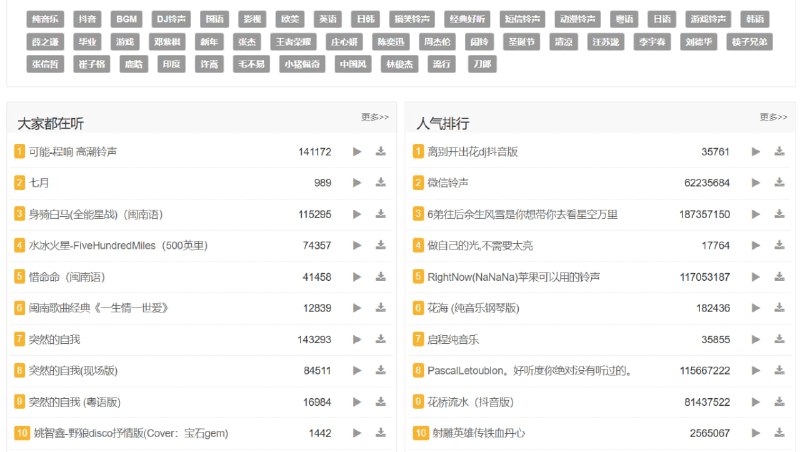
Task: Download 闽南歌曲经典《一生情一世爱》
Action: pos(380,308)
